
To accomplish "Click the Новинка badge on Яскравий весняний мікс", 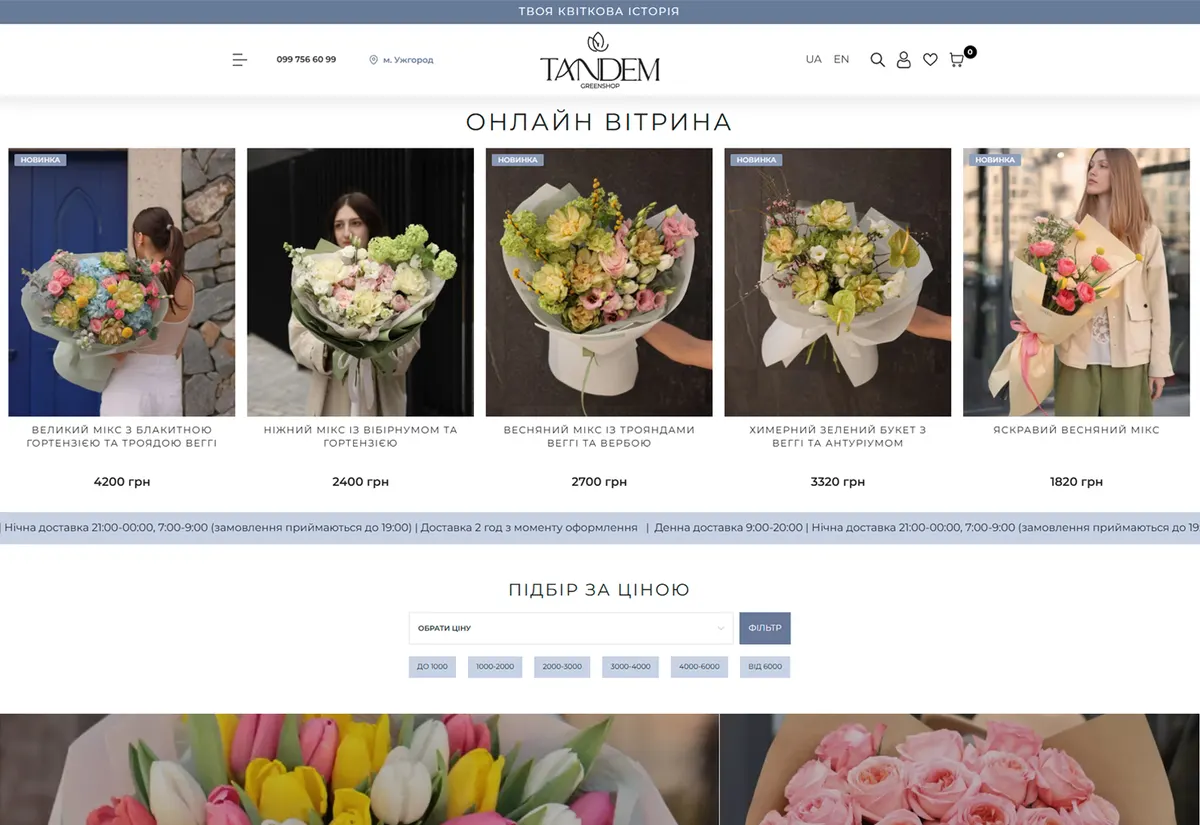I will 995,160.
